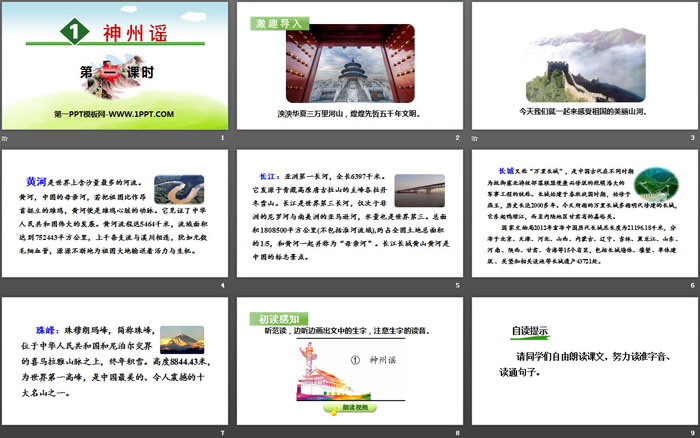Click the transition star icon under slide 3
700x438 pixels.
coord(475,138)
